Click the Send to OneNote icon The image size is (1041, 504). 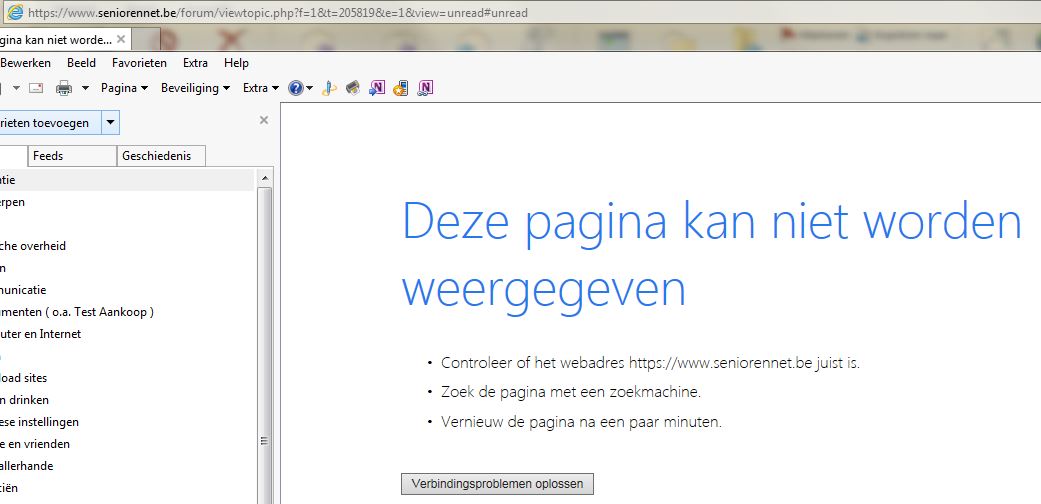[x=377, y=88]
